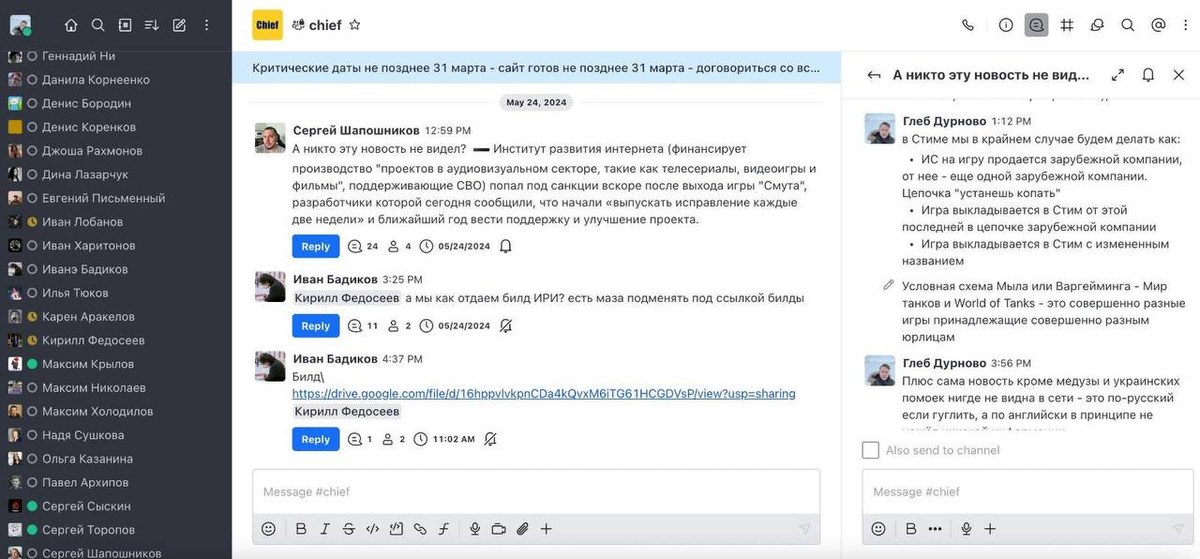
Task: Check the 'Also send to channel' box
Action: point(871,450)
